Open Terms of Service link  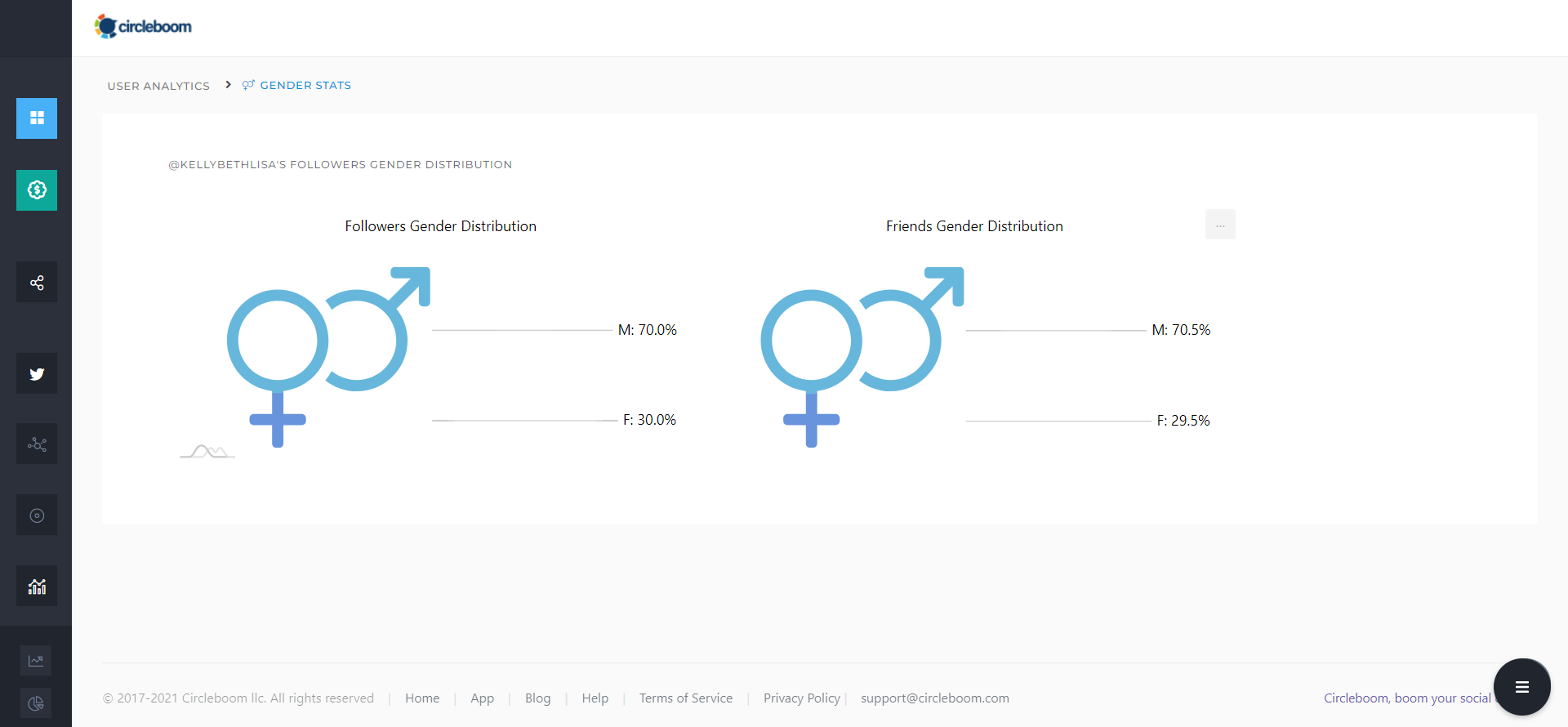tap(685, 698)
